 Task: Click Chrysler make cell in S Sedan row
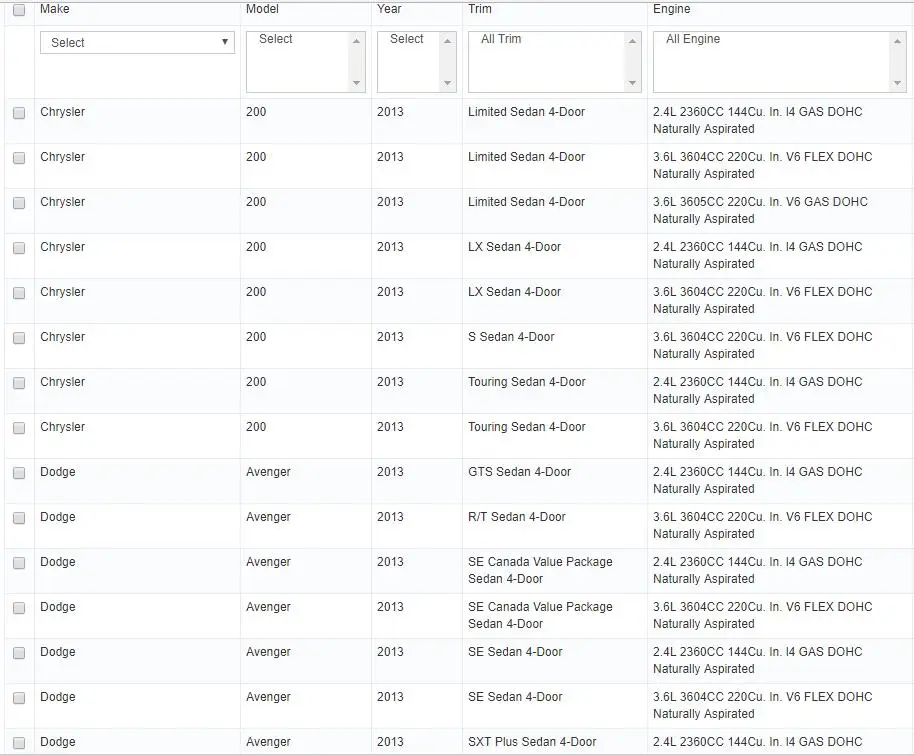[x=62, y=336]
